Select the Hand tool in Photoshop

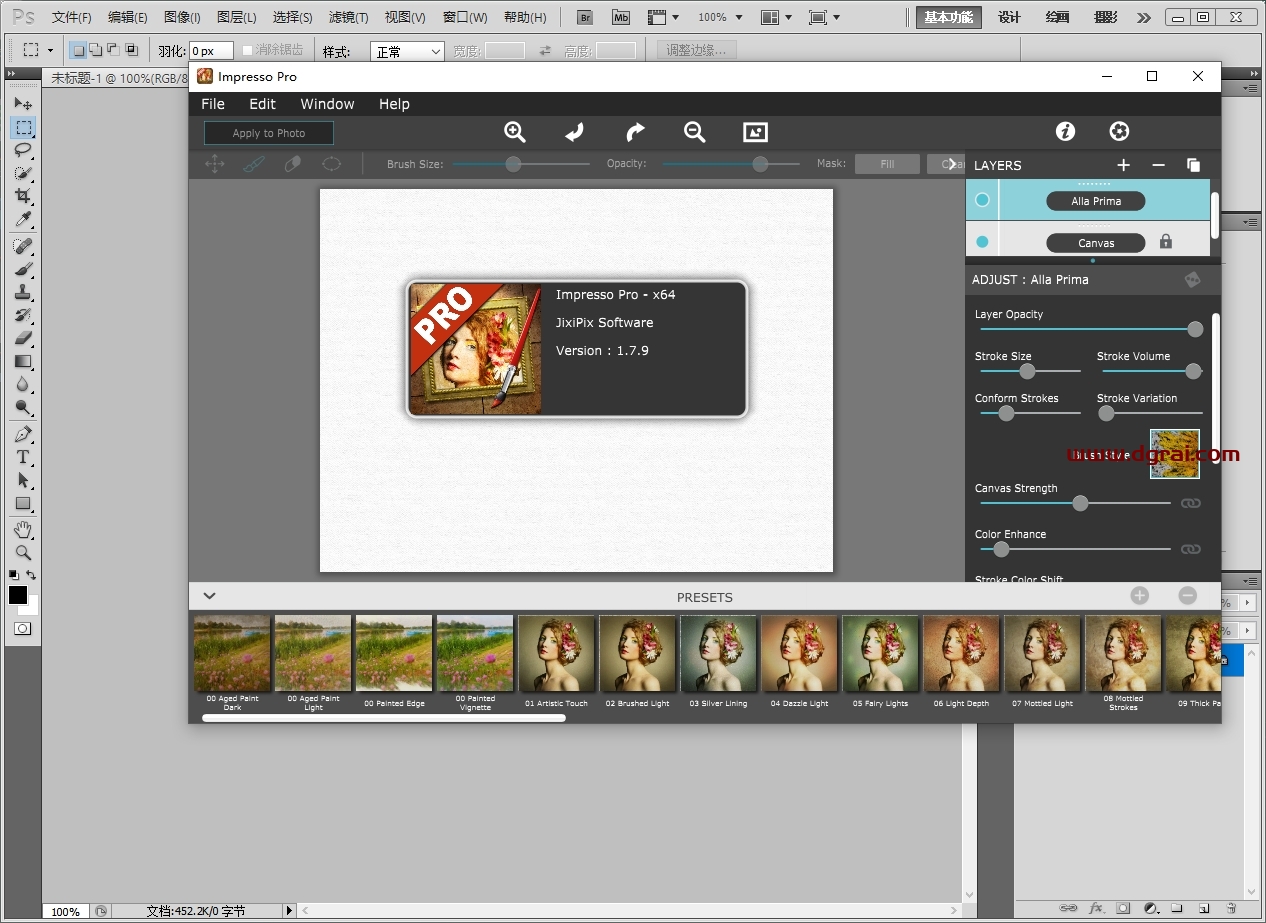[23, 529]
